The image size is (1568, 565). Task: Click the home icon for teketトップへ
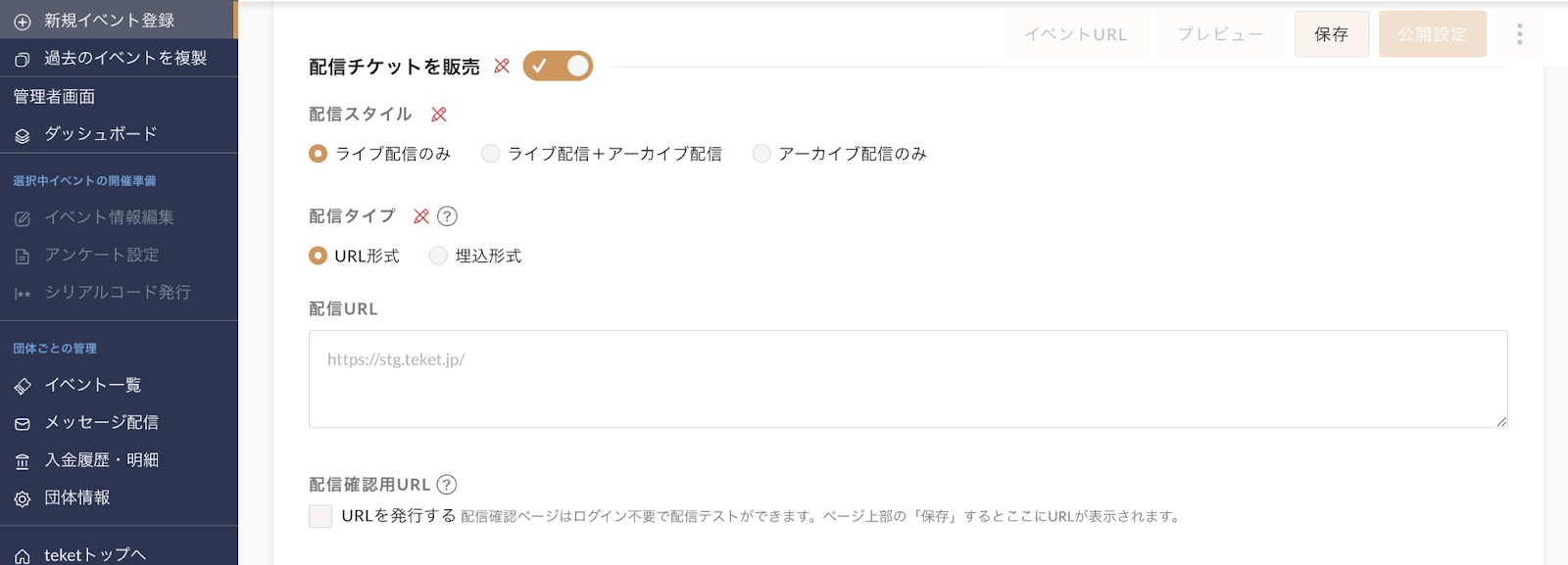click(x=23, y=555)
